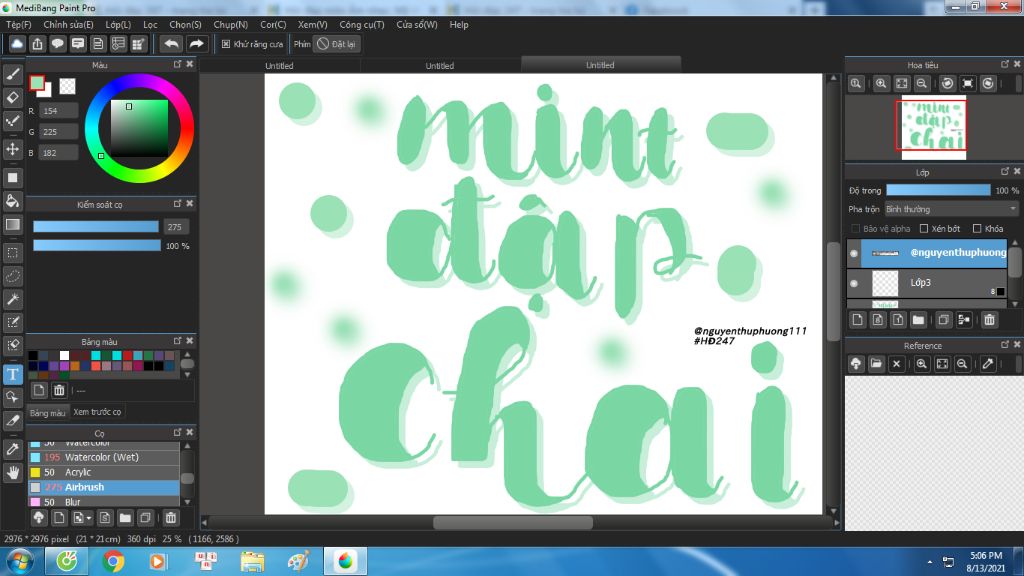Open the Tệp(F) menu
The image size is (1024, 576).
tap(19, 25)
